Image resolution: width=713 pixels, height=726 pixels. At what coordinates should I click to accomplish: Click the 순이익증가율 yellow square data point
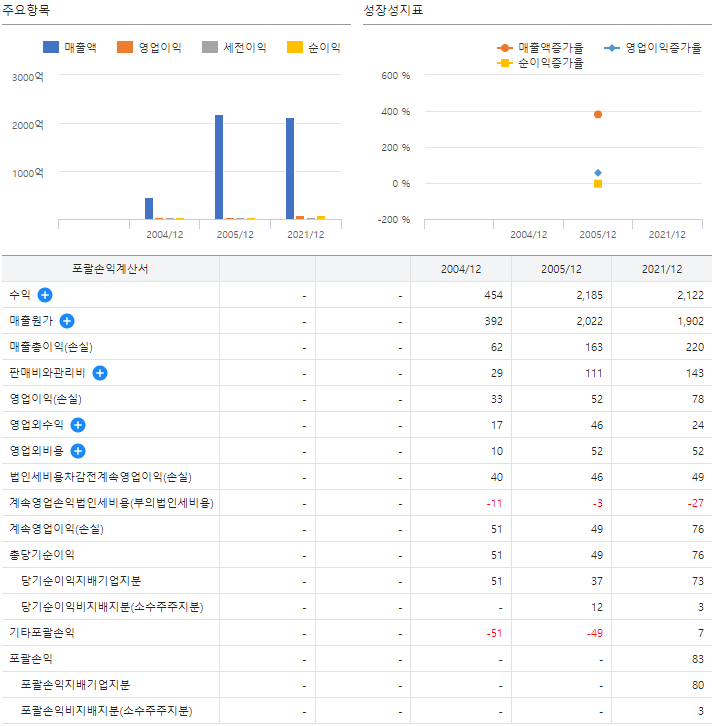click(x=598, y=184)
